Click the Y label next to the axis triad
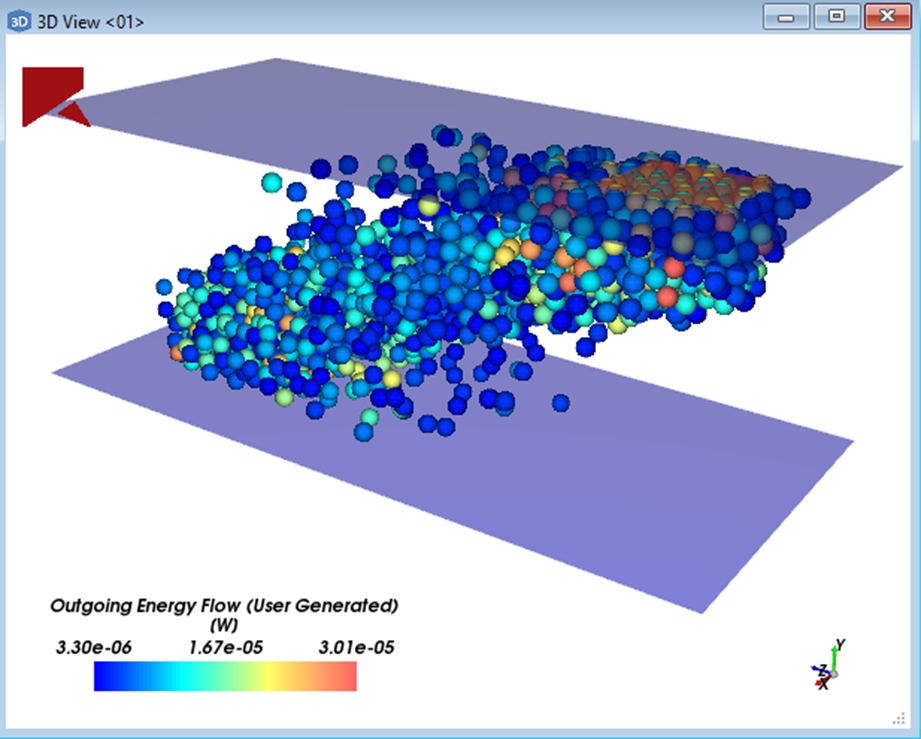The height and width of the screenshot is (739, 921). click(841, 643)
